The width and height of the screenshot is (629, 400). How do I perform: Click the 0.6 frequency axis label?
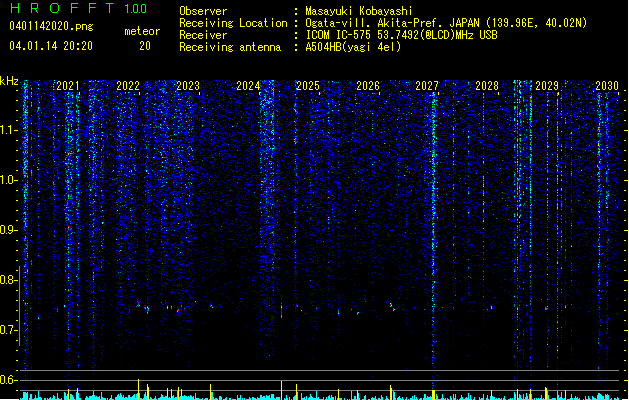[x=9, y=380]
